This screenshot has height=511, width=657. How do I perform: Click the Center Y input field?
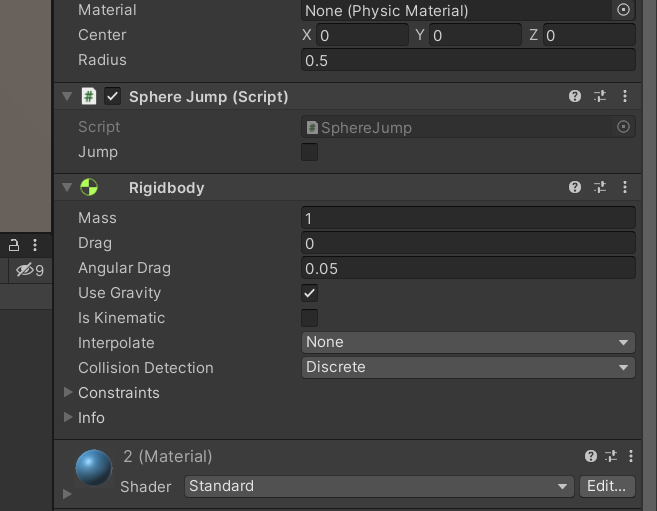coord(476,35)
